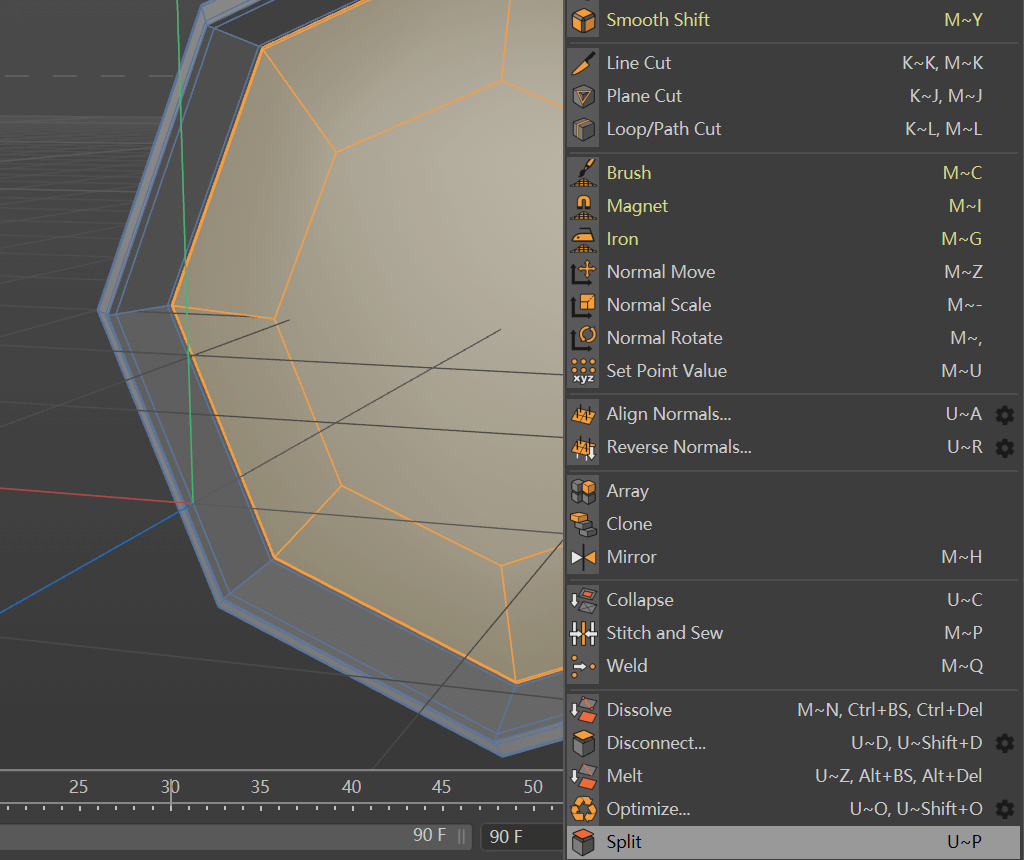Click the Normal Scale icon
1024x860 pixels.
click(583, 305)
